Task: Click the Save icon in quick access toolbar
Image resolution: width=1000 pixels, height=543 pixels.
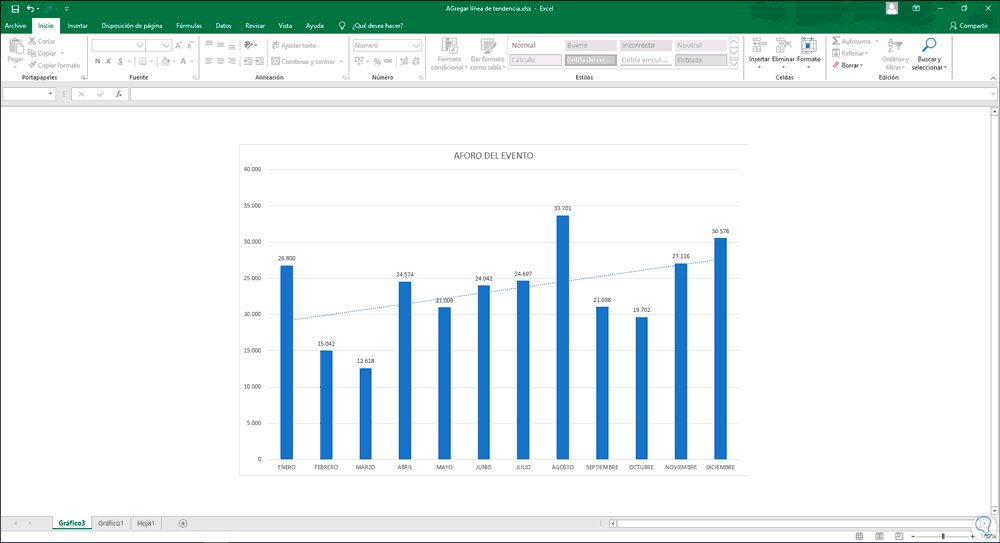Action: pos(15,8)
